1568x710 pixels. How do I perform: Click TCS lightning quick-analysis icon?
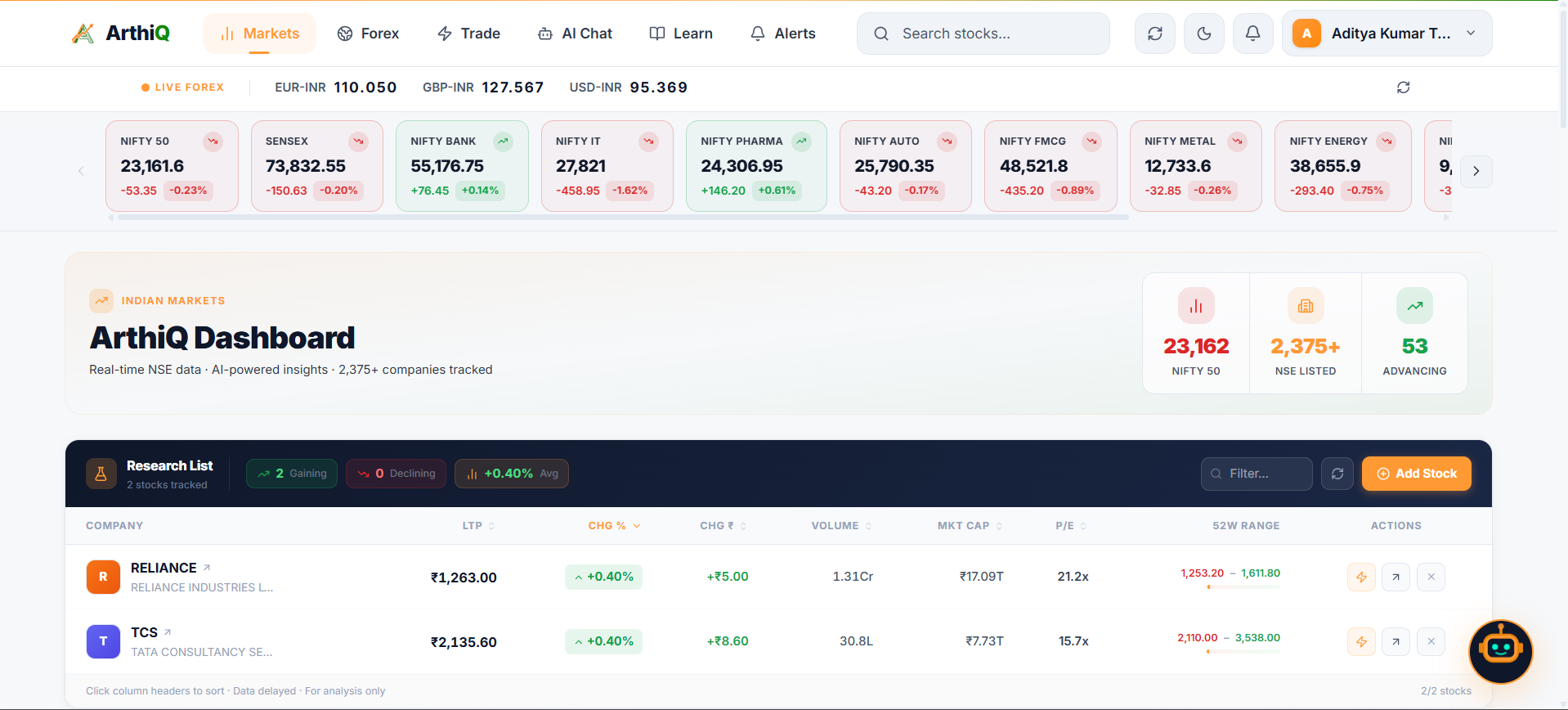click(1361, 641)
